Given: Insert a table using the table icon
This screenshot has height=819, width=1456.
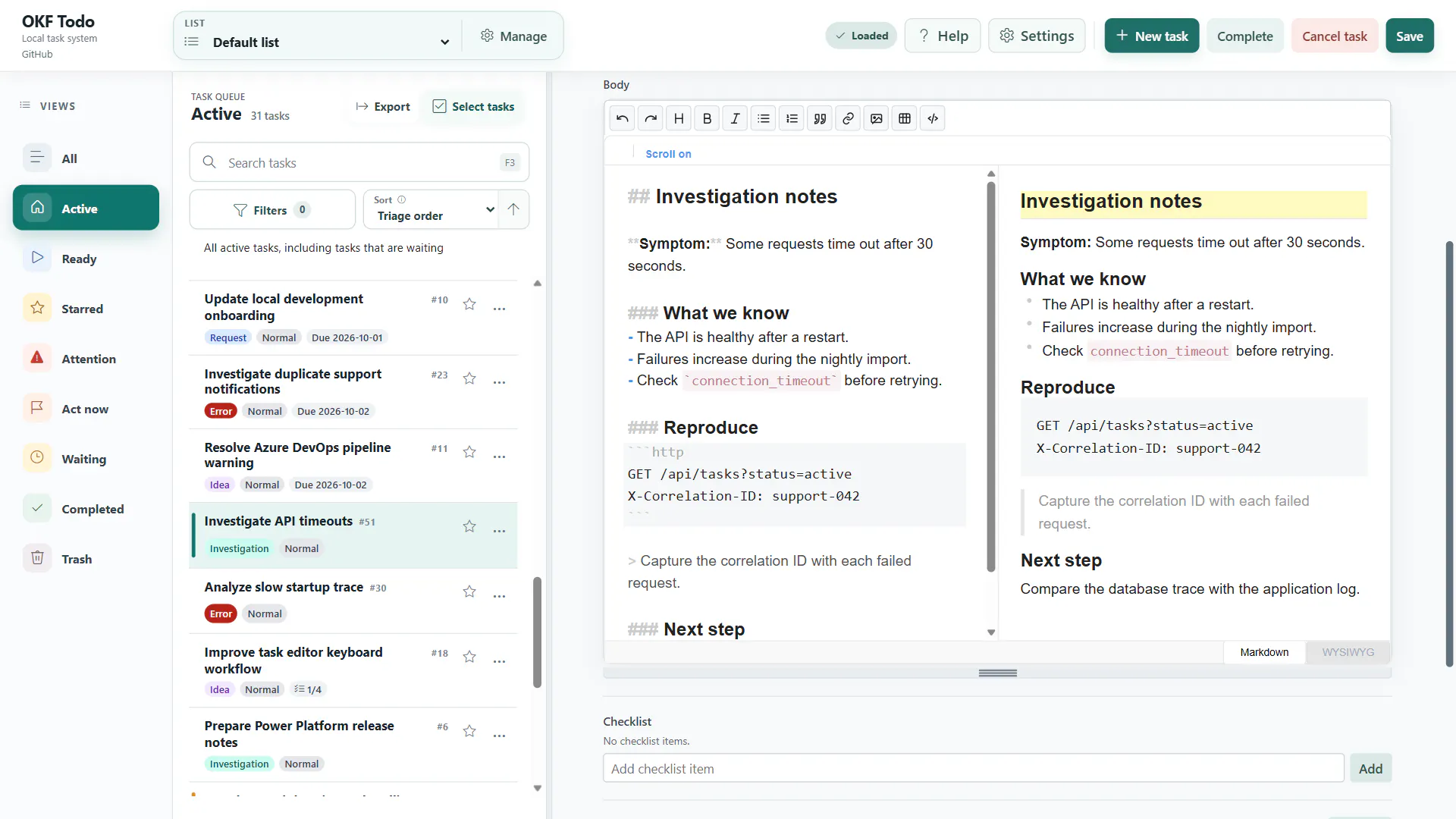Looking at the screenshot, I should pyautogui.click(x=905, y=118).
